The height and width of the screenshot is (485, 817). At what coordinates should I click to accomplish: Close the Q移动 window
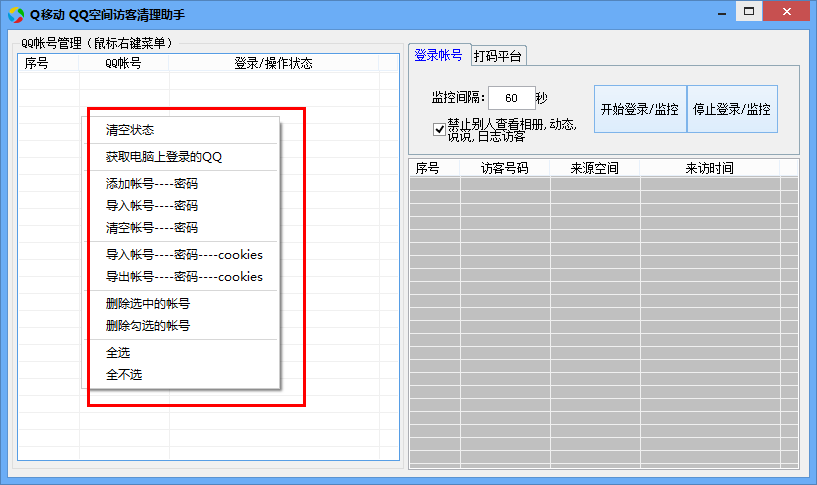coord(787,11)
